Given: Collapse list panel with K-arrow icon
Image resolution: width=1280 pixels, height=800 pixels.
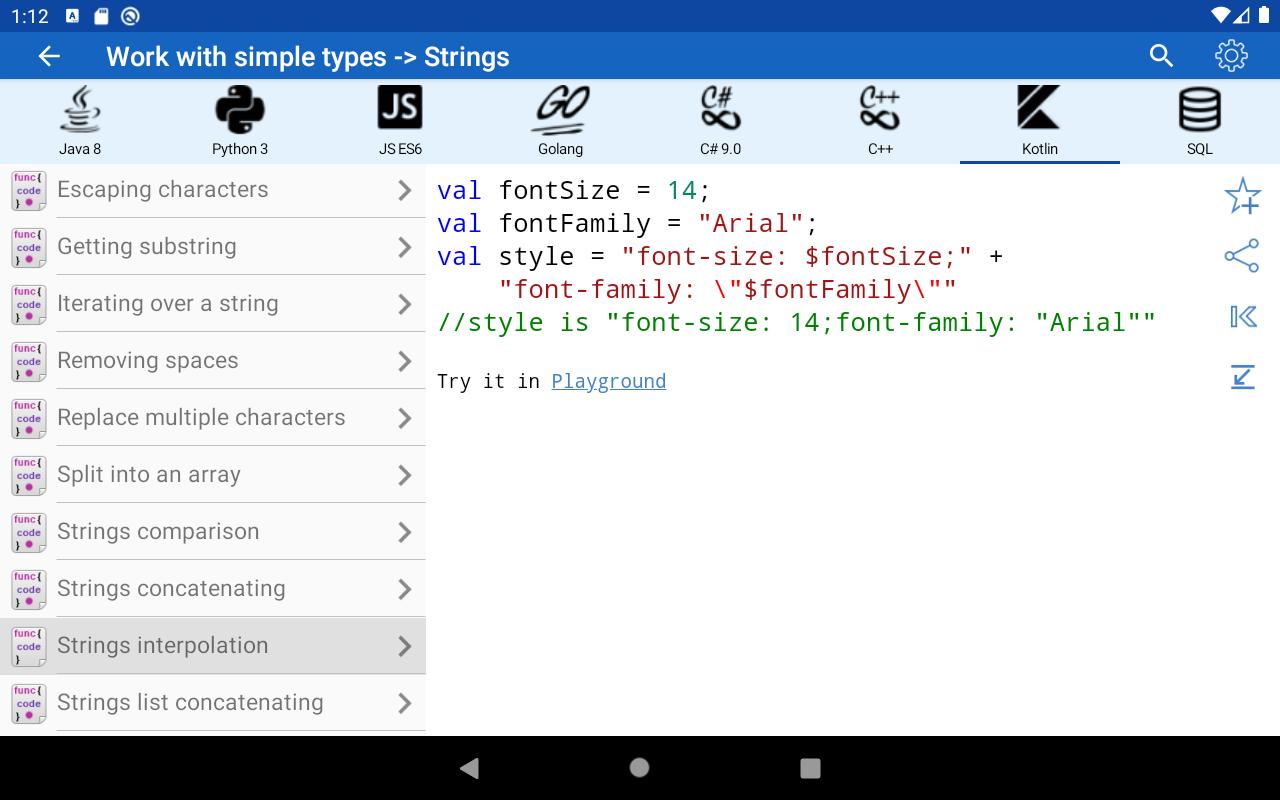Looking at the screenshot, I should 1242,317.
